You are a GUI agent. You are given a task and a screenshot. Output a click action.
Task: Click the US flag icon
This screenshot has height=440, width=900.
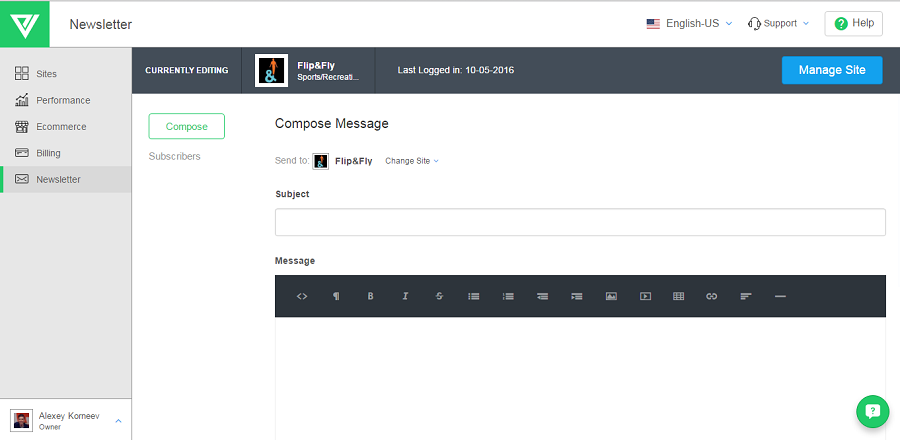coord(653,24)
